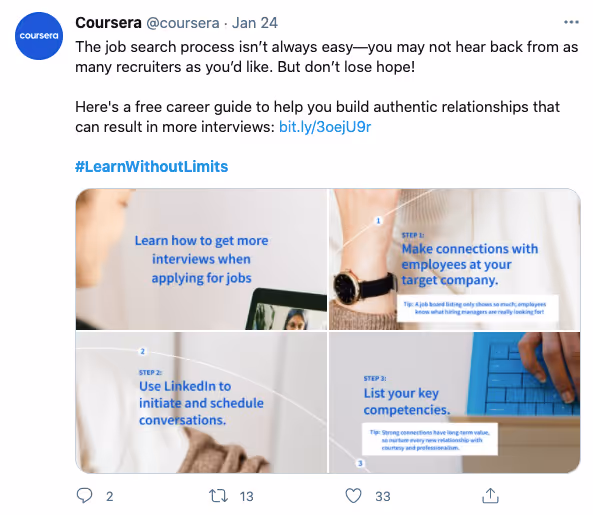Click the @coursera handle
The height and width of the screenshot is (515, 593).
183,23
